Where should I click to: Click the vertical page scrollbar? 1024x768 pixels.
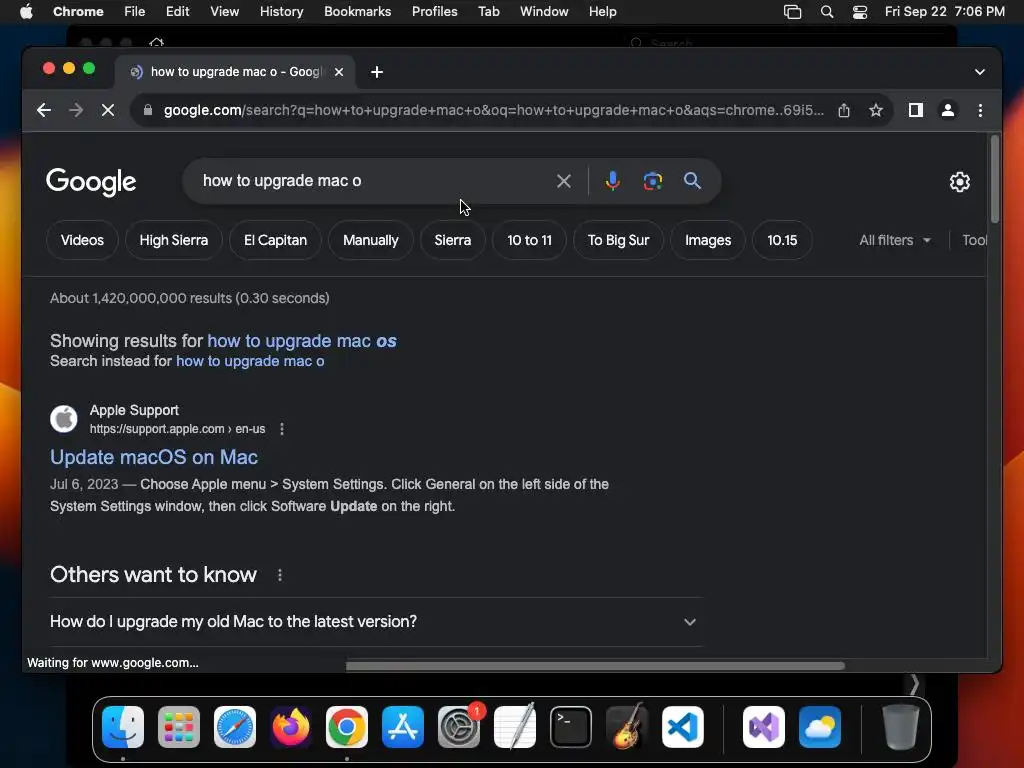995,180
